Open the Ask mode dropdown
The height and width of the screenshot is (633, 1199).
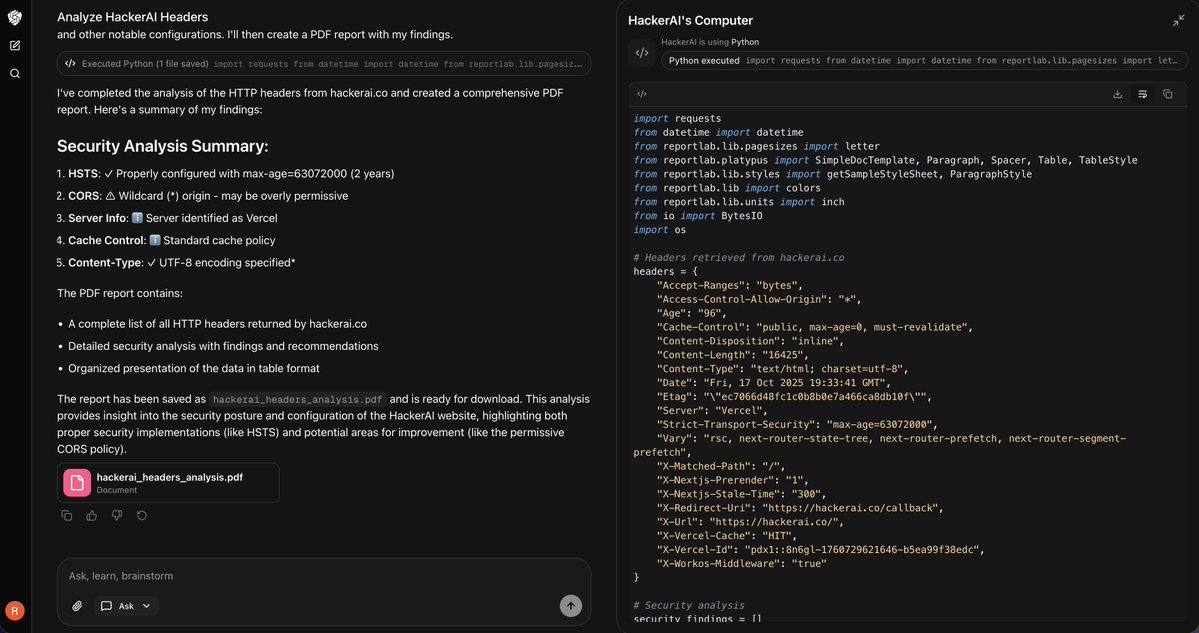pyautogui.click(x=126, y=606)
